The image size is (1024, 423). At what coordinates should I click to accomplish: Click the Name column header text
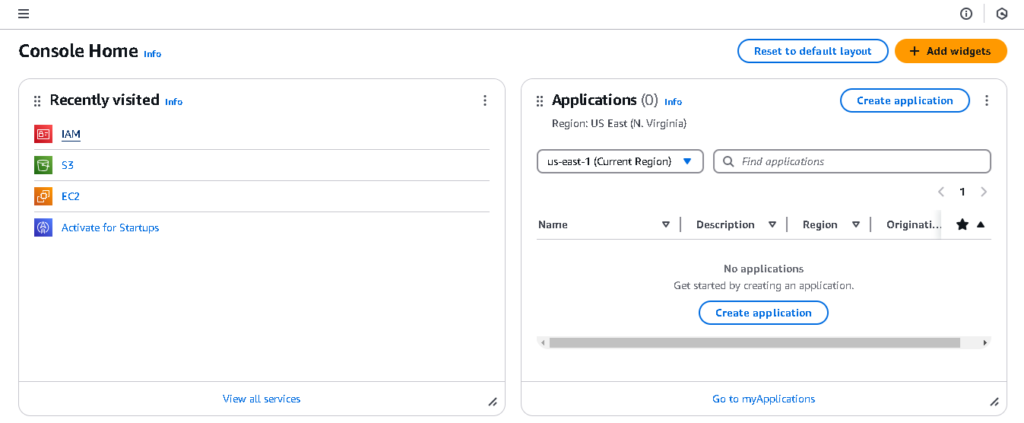tap(552, 225)
